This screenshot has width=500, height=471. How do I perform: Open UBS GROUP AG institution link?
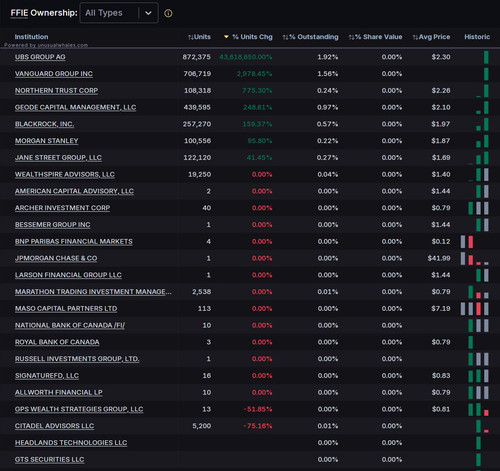40,57
